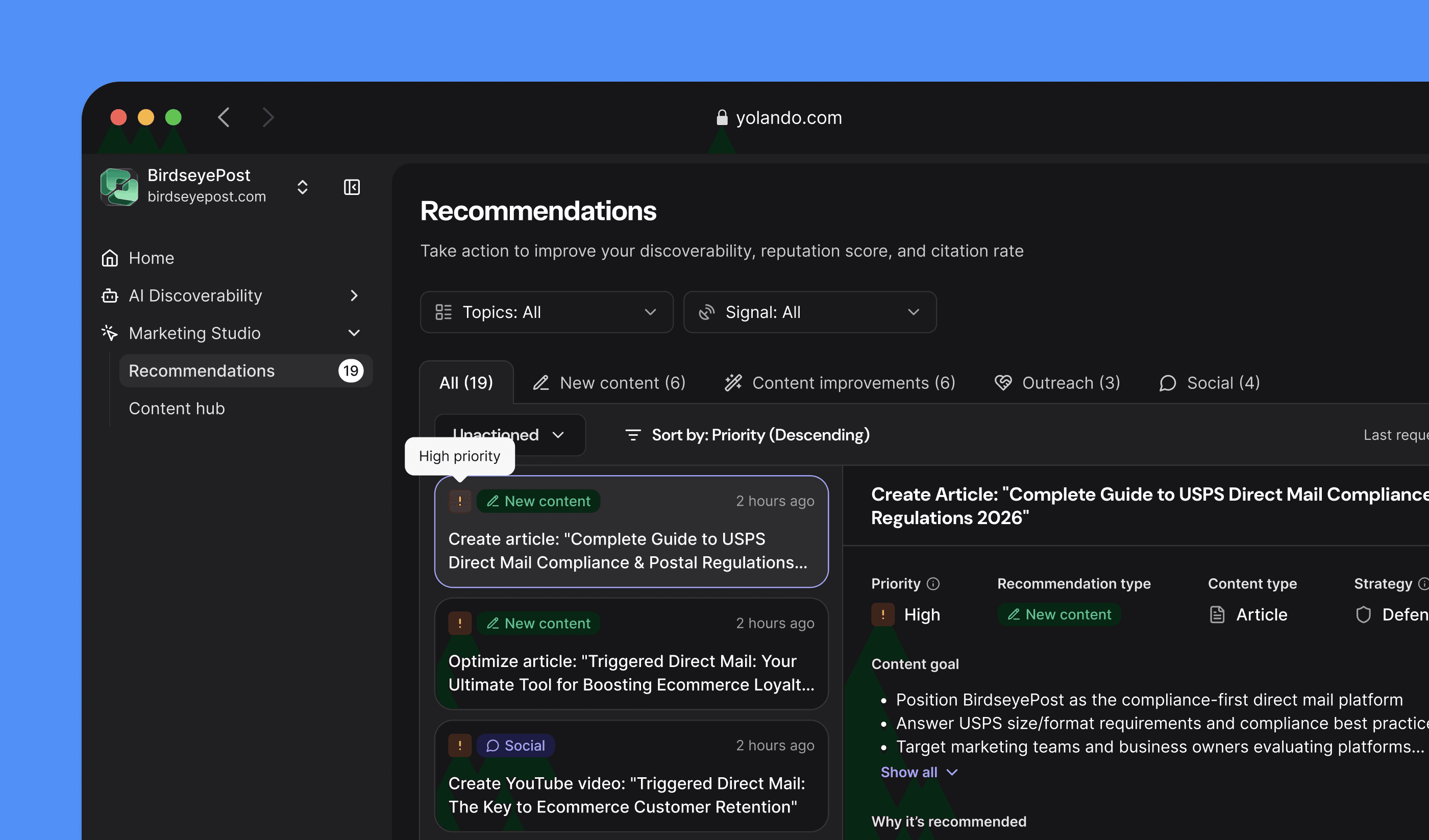Switch to the Outreach tab
The height and width of the screenshot is (840, 1429).
1057,383
